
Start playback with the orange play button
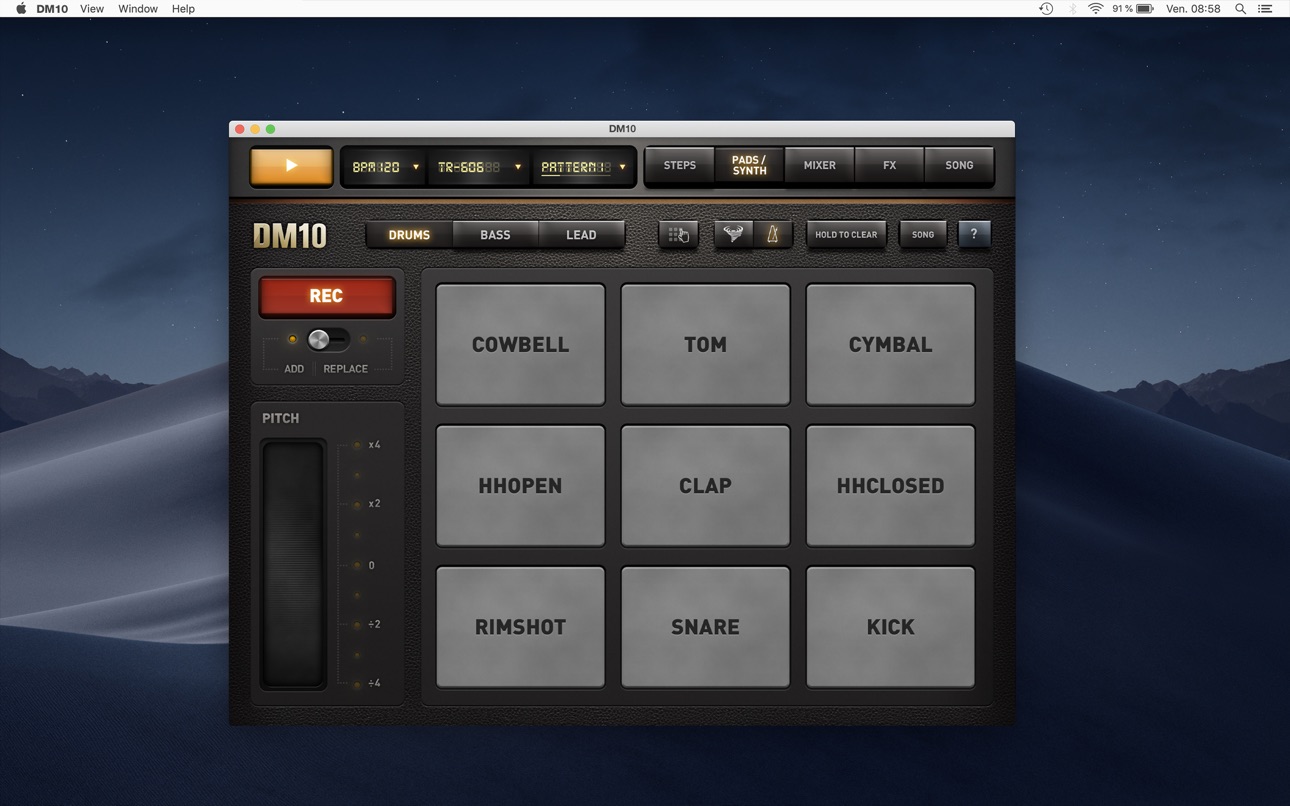[x=291, y=166]
